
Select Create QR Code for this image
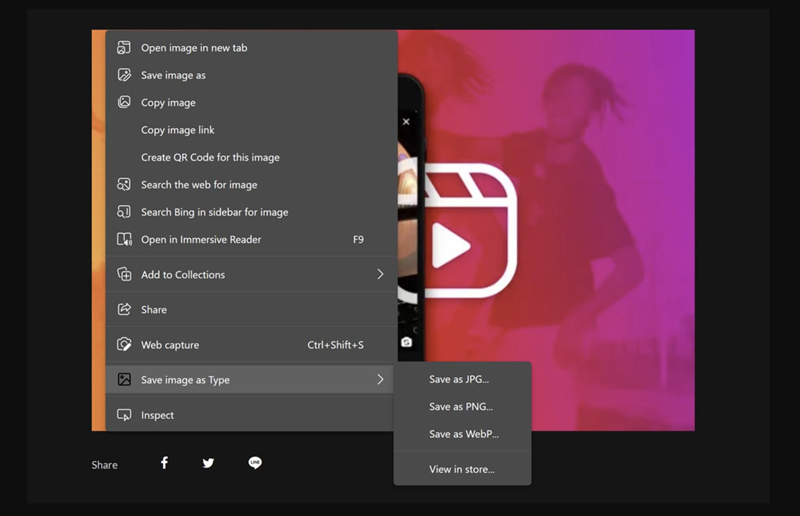[210, 157]
